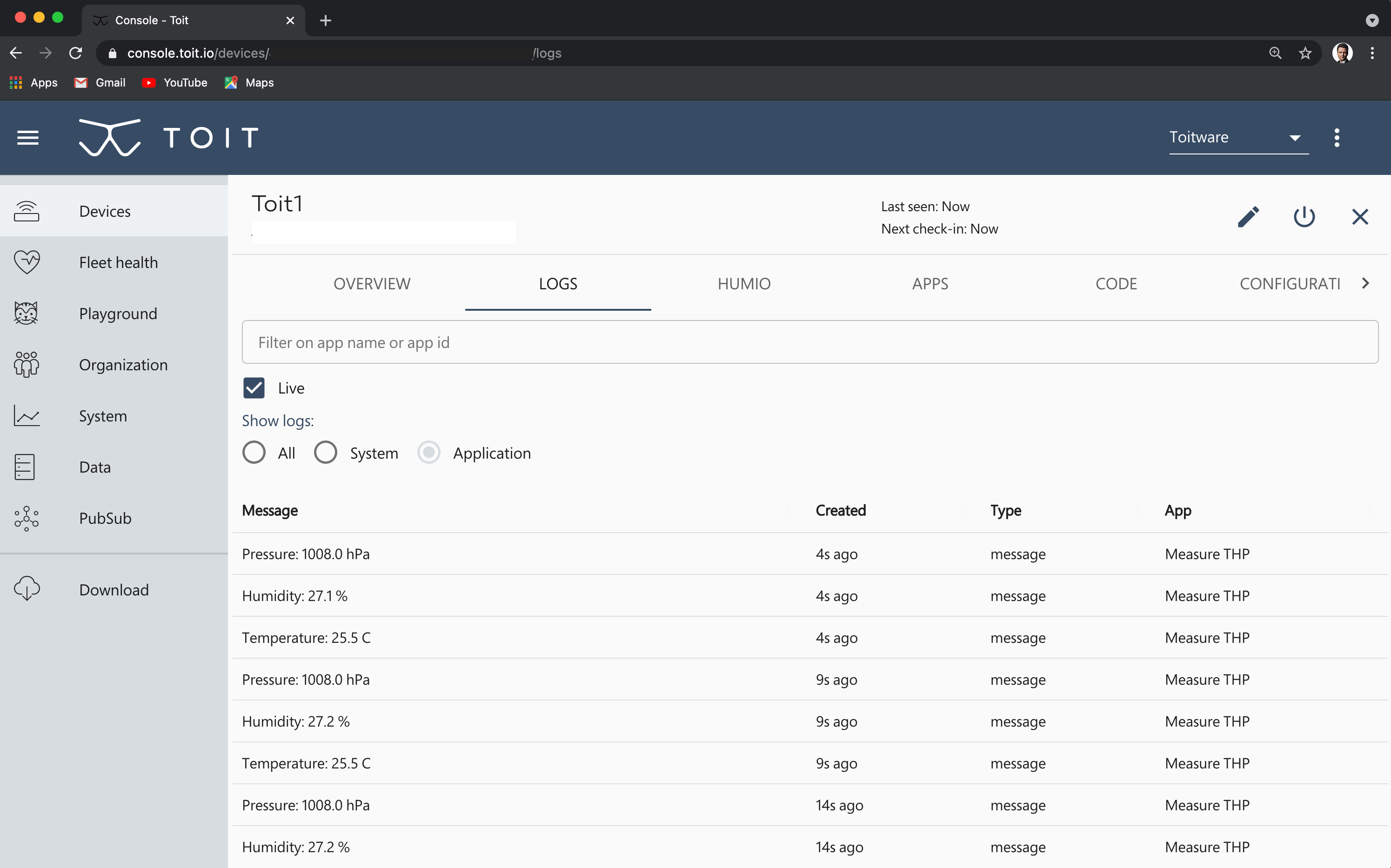Open the hamburger navigation menu
The image size is (1391, 868).
tap(27, 138)
